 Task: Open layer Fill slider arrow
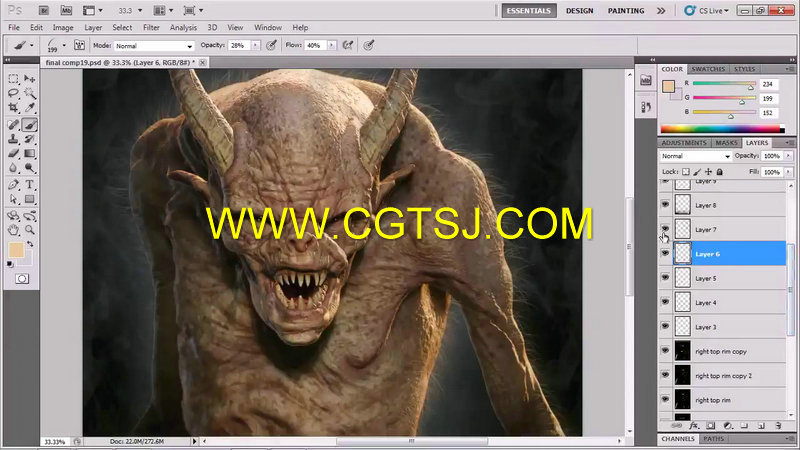click(x=789, y=172)
